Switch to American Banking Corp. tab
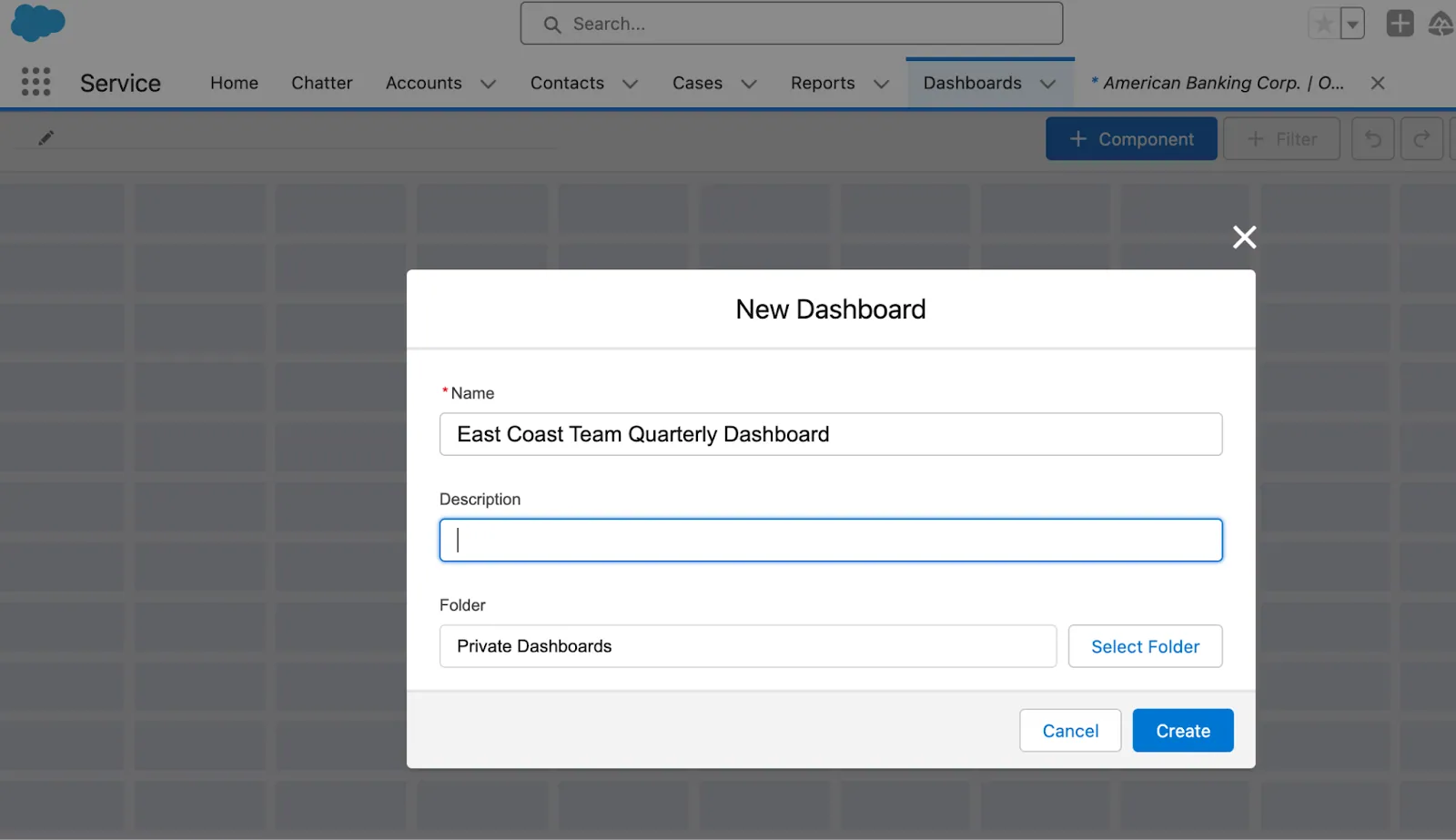This screenshot has height=840, width=1456. [x=1218, y=83]
